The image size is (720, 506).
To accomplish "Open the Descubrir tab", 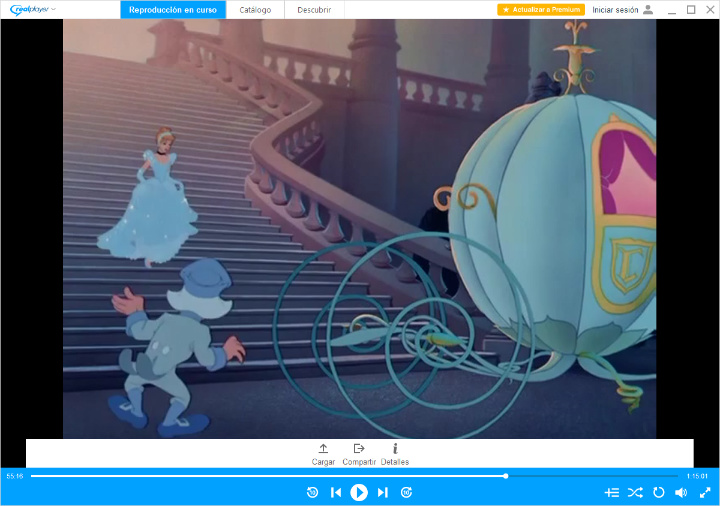I will pyautogui.click(x=314, y=10).
